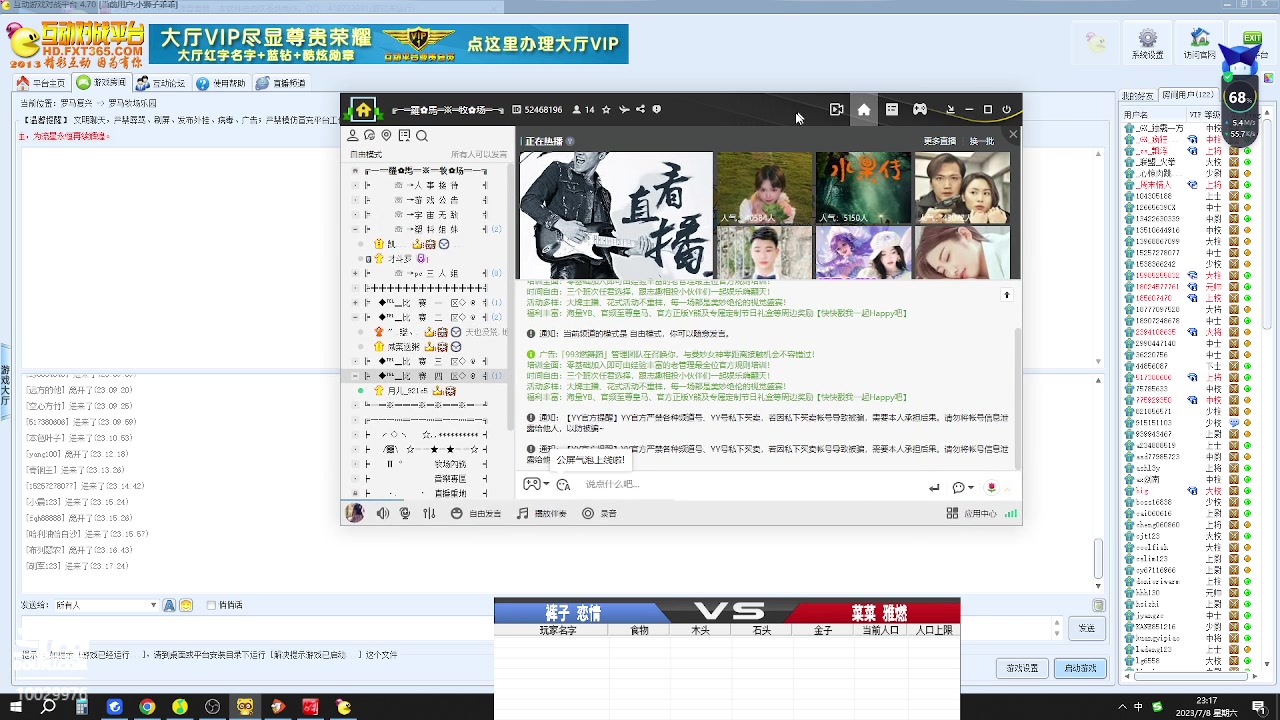The image size is (1280, 720).
Task: Toggle 自由发言 free speech mode
Action: click(x=476, y=513)
